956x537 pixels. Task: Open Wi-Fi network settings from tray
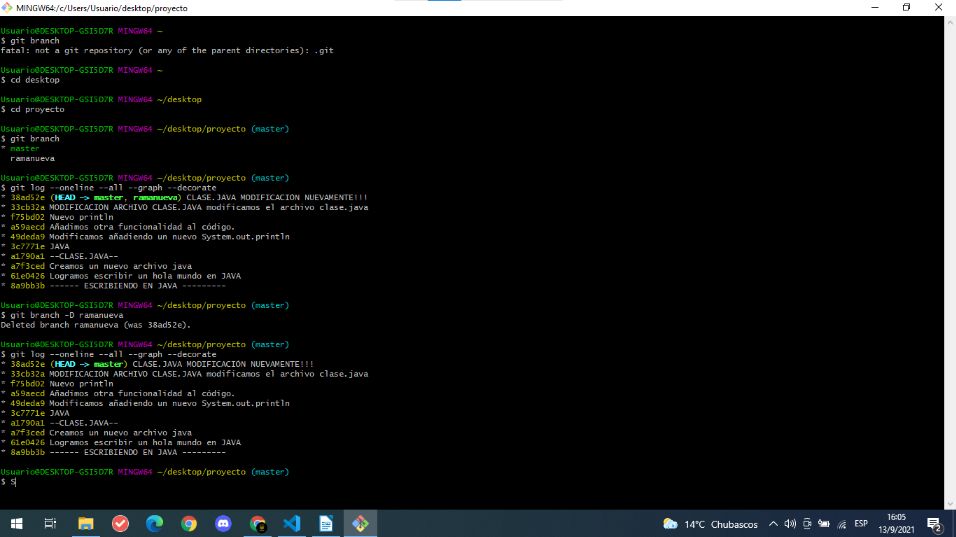[x=841, y=524]
